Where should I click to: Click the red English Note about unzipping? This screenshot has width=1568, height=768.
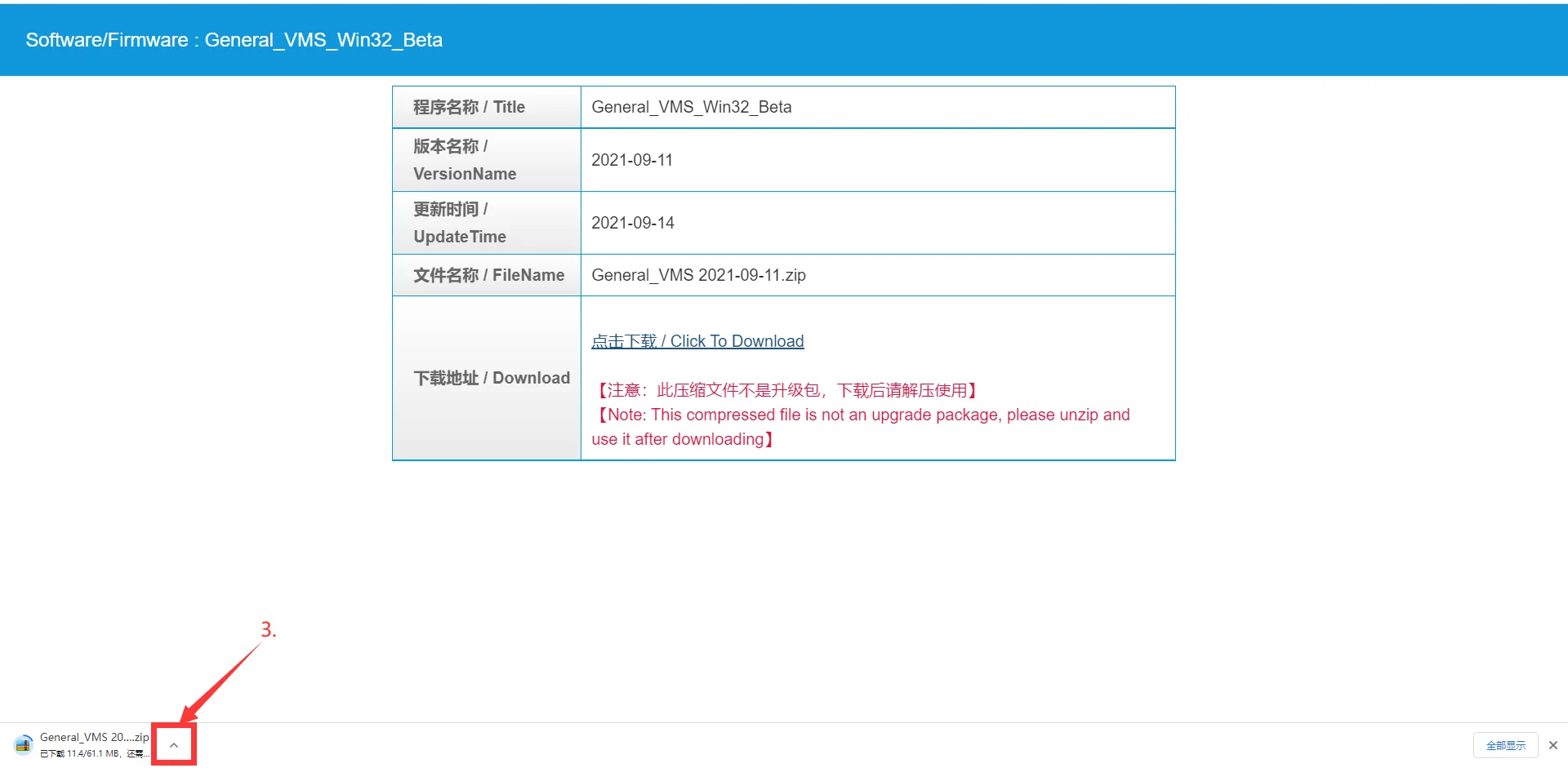tap(861, 427)
